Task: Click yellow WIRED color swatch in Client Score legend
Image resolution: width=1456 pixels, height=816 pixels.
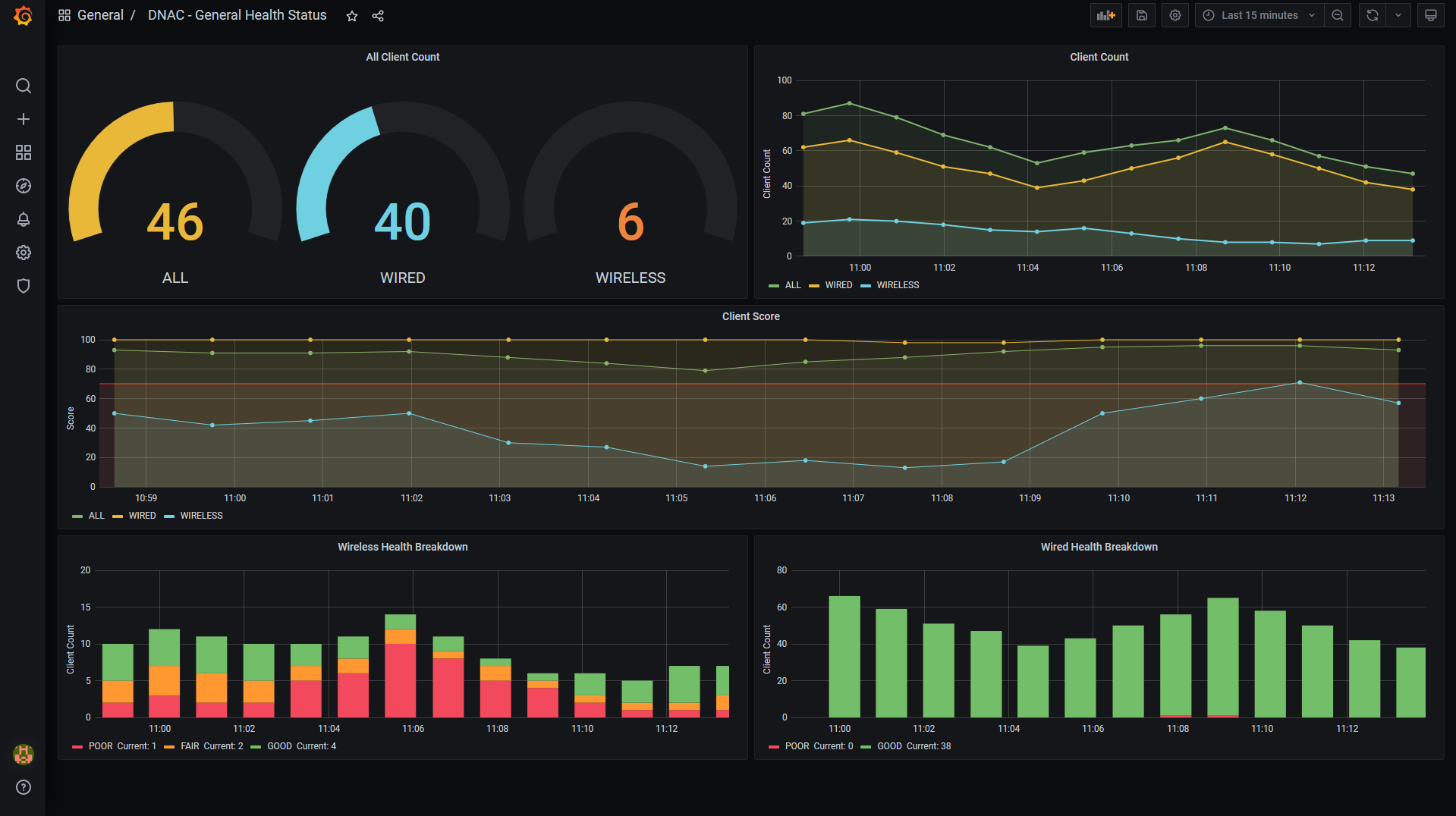Action: click(x=118, y=516)
